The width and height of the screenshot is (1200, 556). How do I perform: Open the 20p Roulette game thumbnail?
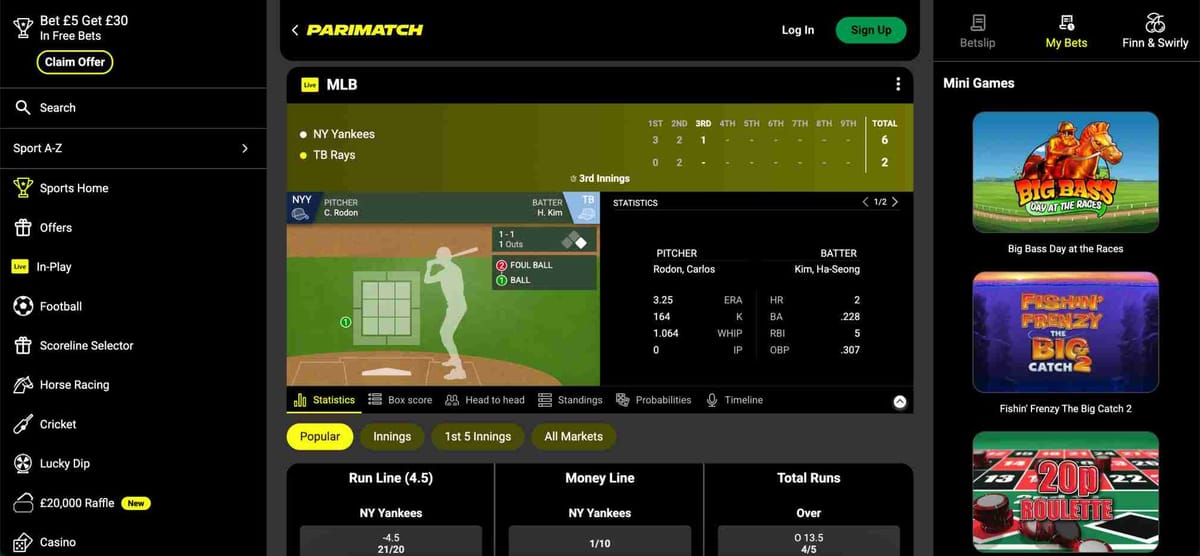tap(1066, 493)
